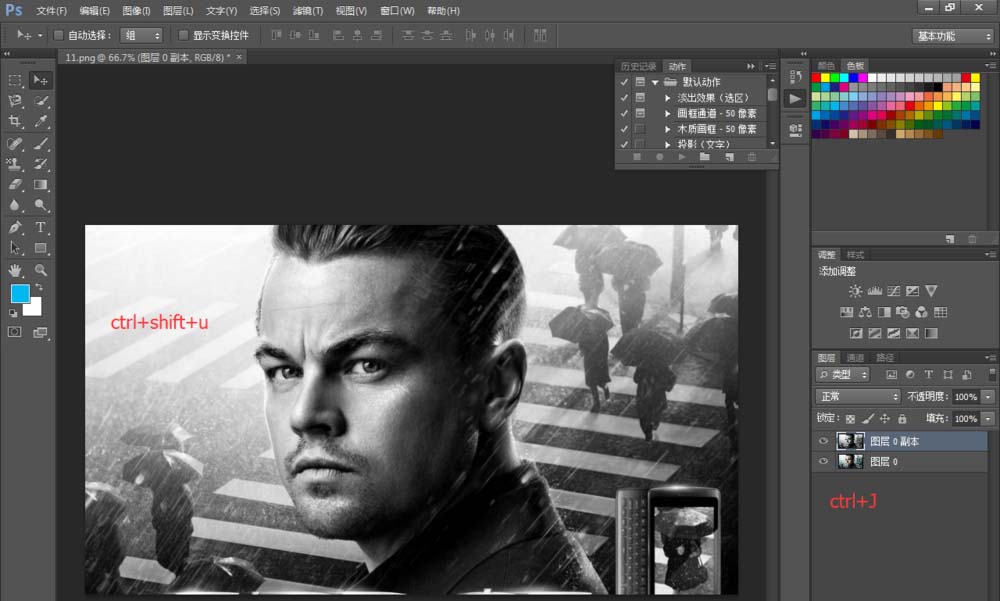Select the Clone Stamp tool

15,164
